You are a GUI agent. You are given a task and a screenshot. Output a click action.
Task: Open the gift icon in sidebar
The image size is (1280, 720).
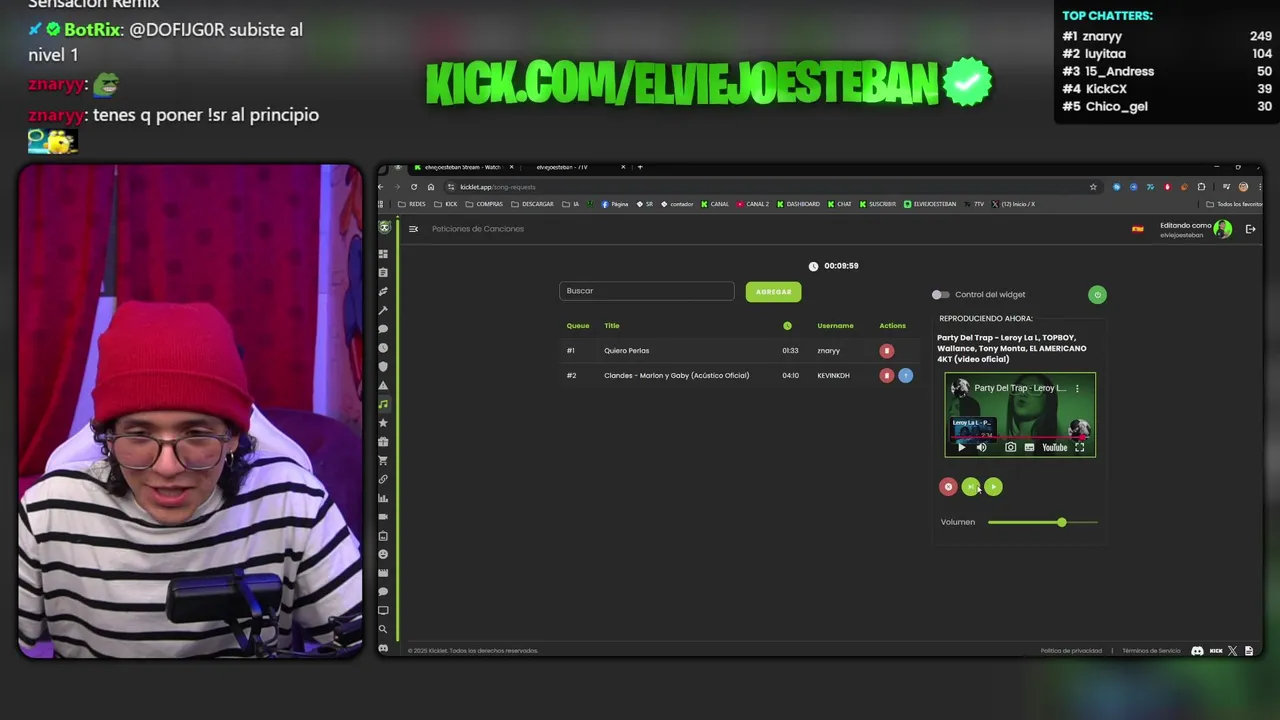pos(383,441)
